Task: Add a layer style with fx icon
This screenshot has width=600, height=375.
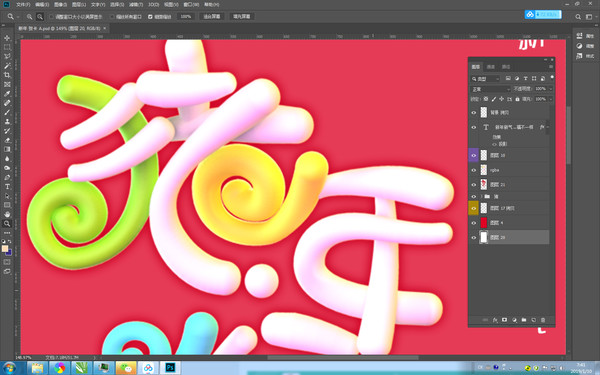Action: point(495,320)
